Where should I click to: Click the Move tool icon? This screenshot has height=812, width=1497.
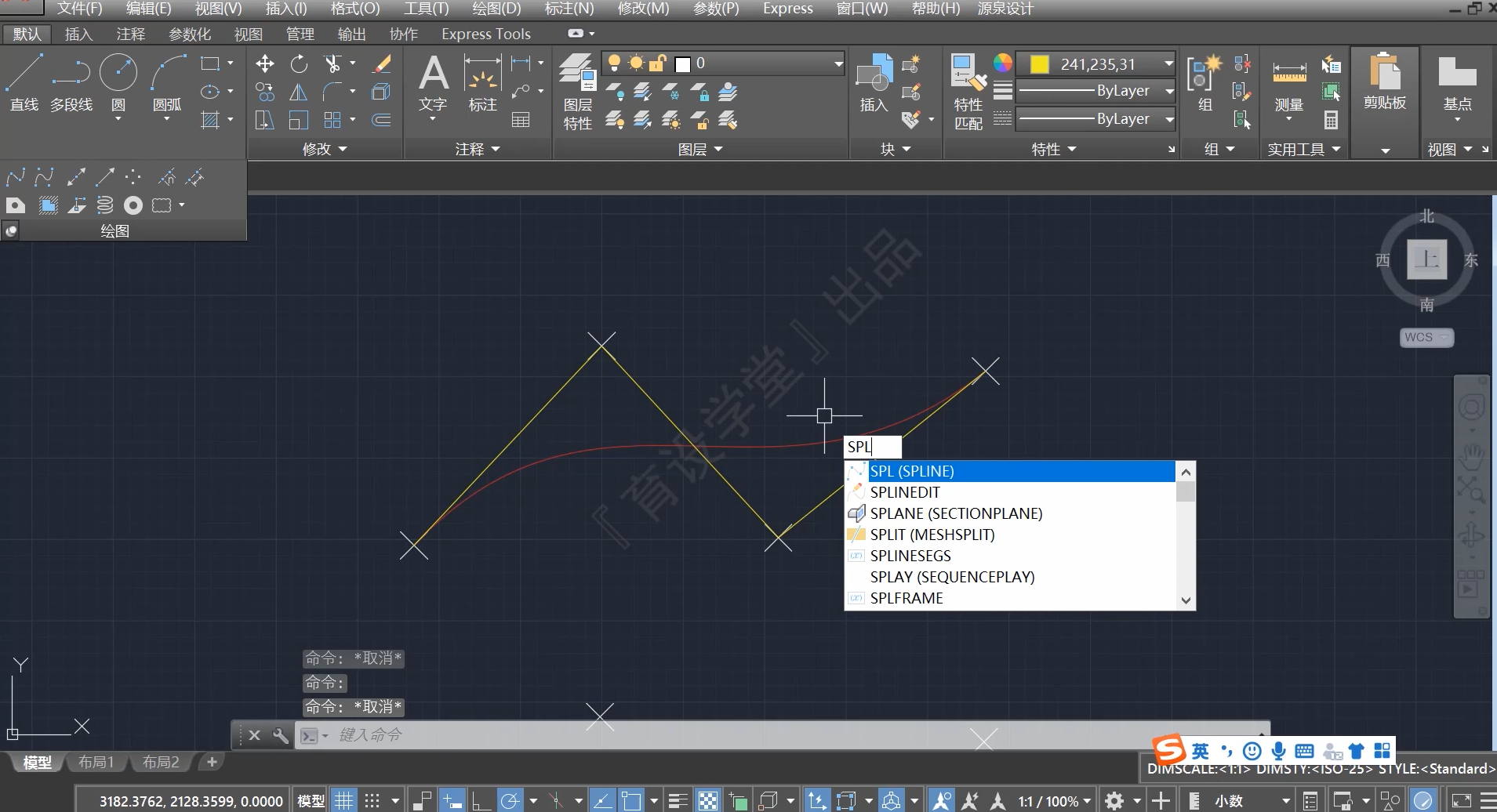coord(265,63)
